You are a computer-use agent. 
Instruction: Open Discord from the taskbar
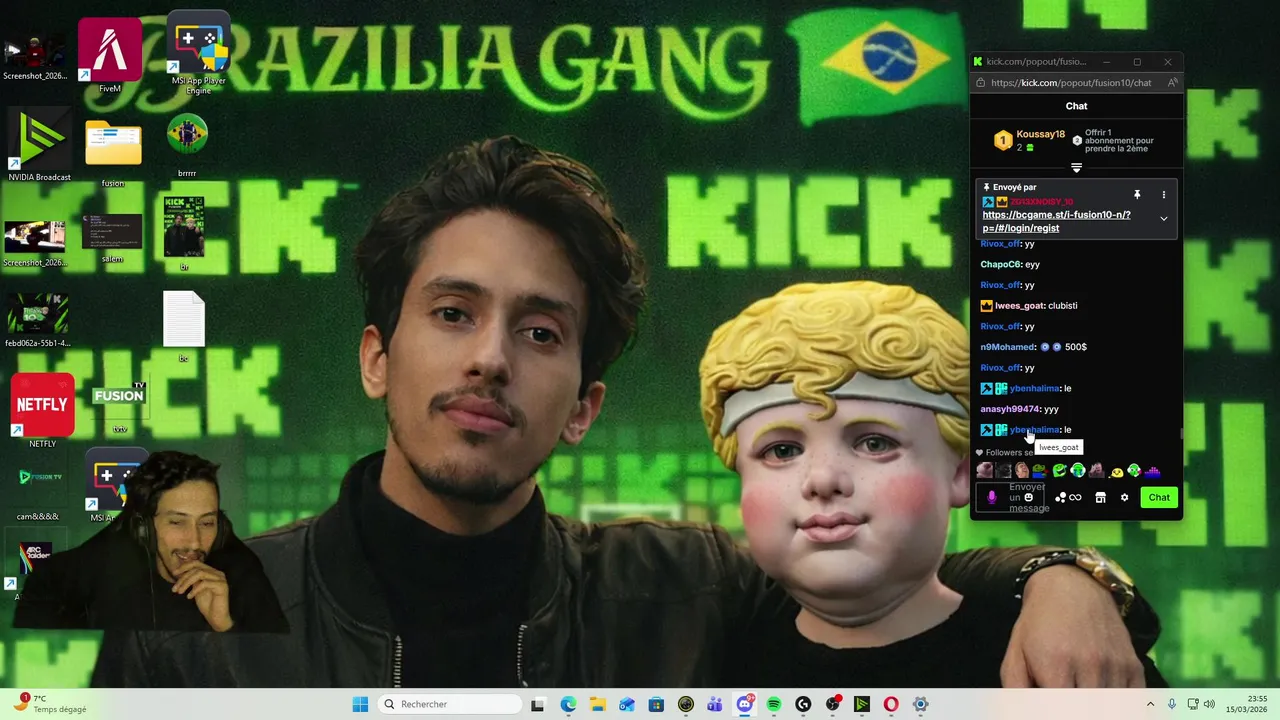(744, 704)
